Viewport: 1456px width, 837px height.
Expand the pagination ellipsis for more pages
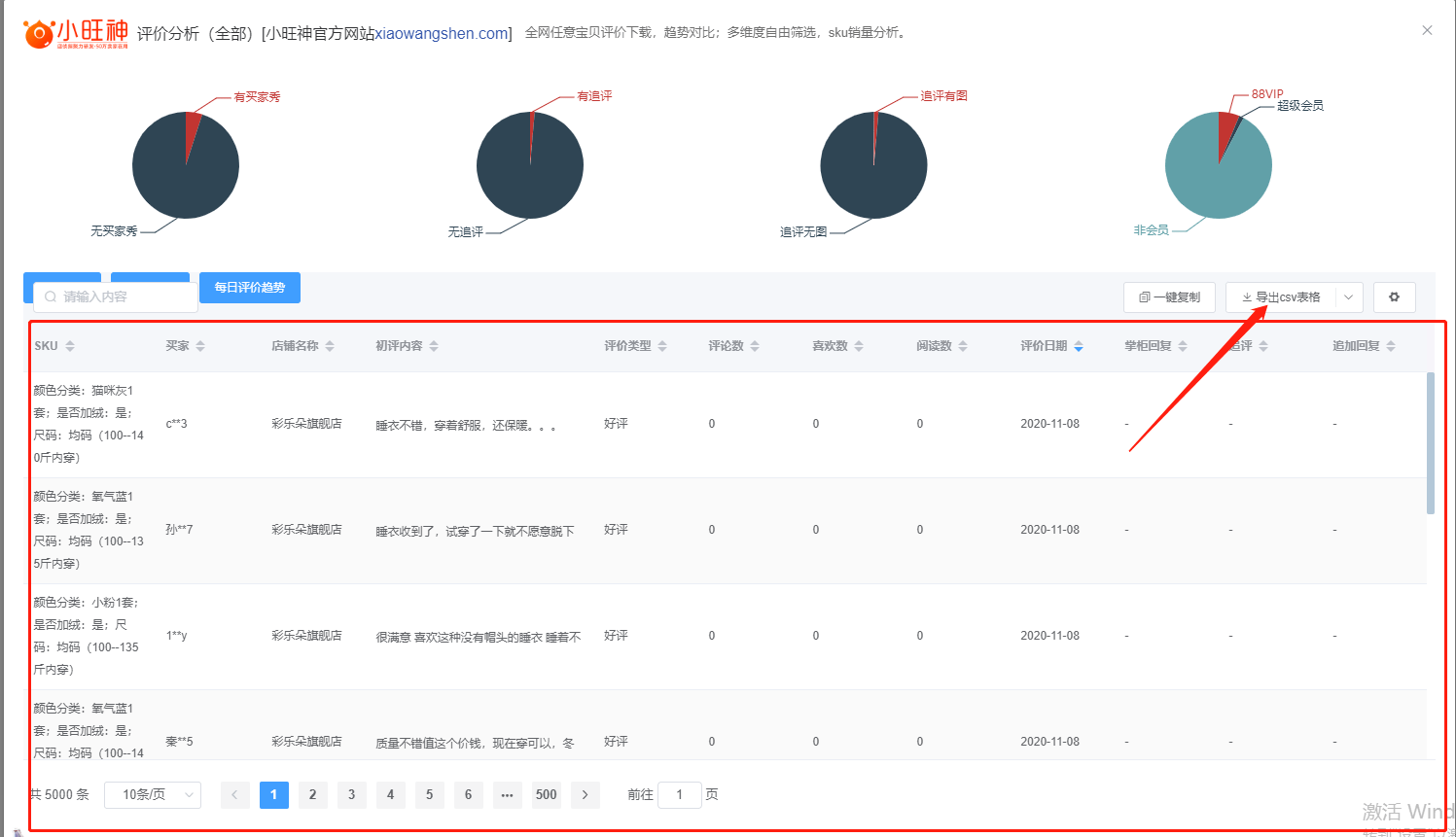tap(507, 795)
